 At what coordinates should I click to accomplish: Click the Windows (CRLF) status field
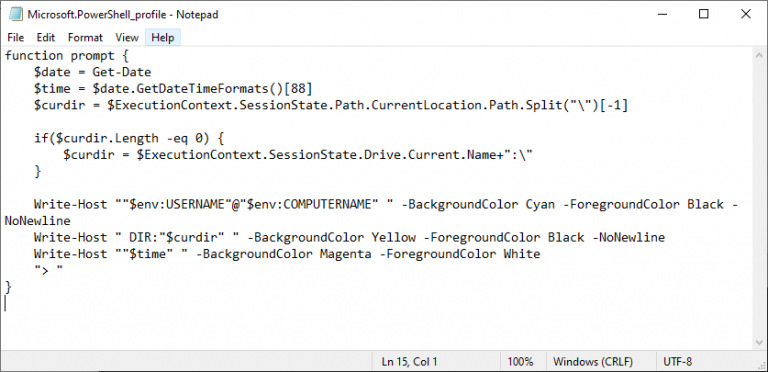point(593,362)
